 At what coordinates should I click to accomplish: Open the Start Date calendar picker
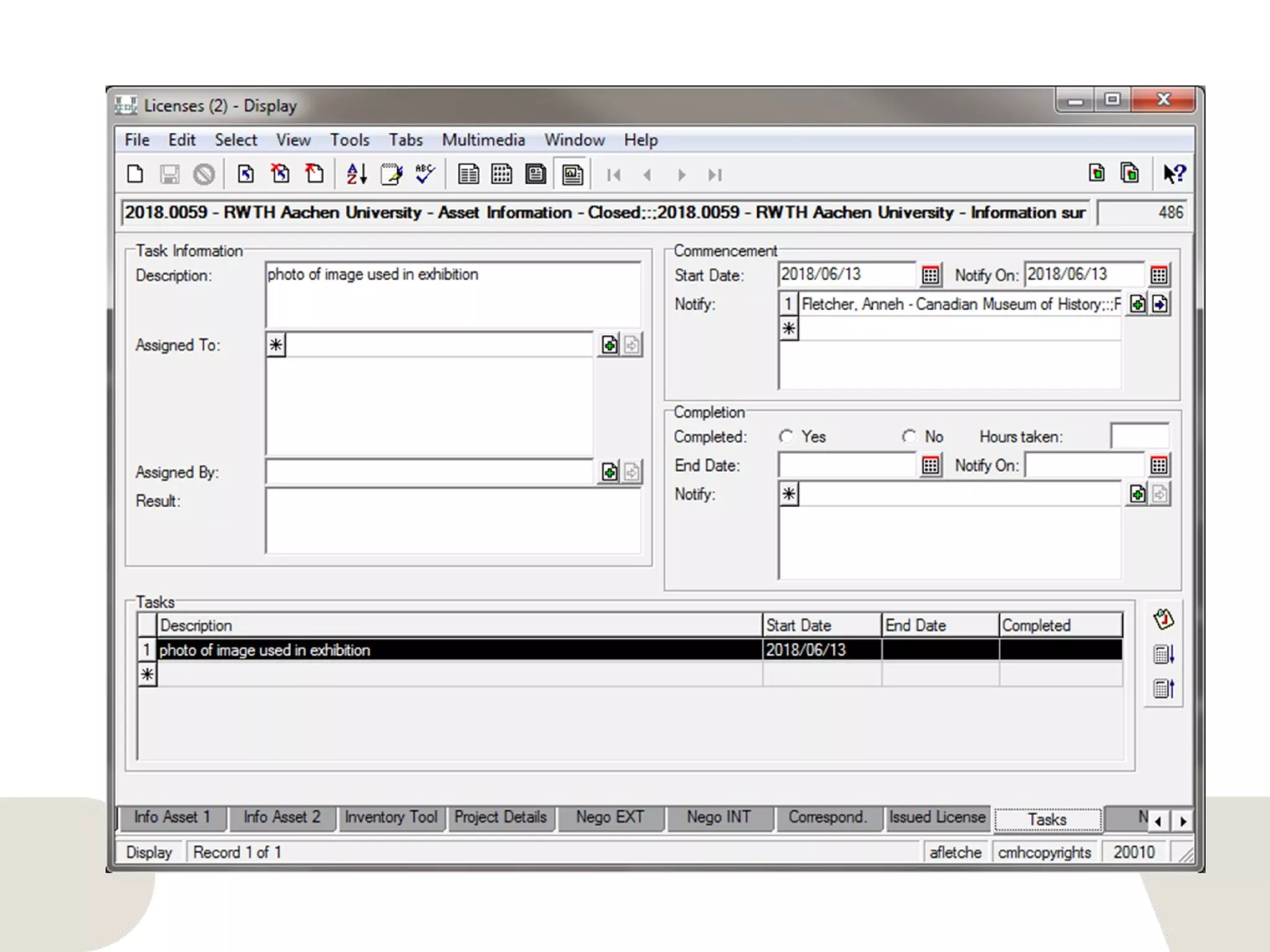click(x=930, y=275)
